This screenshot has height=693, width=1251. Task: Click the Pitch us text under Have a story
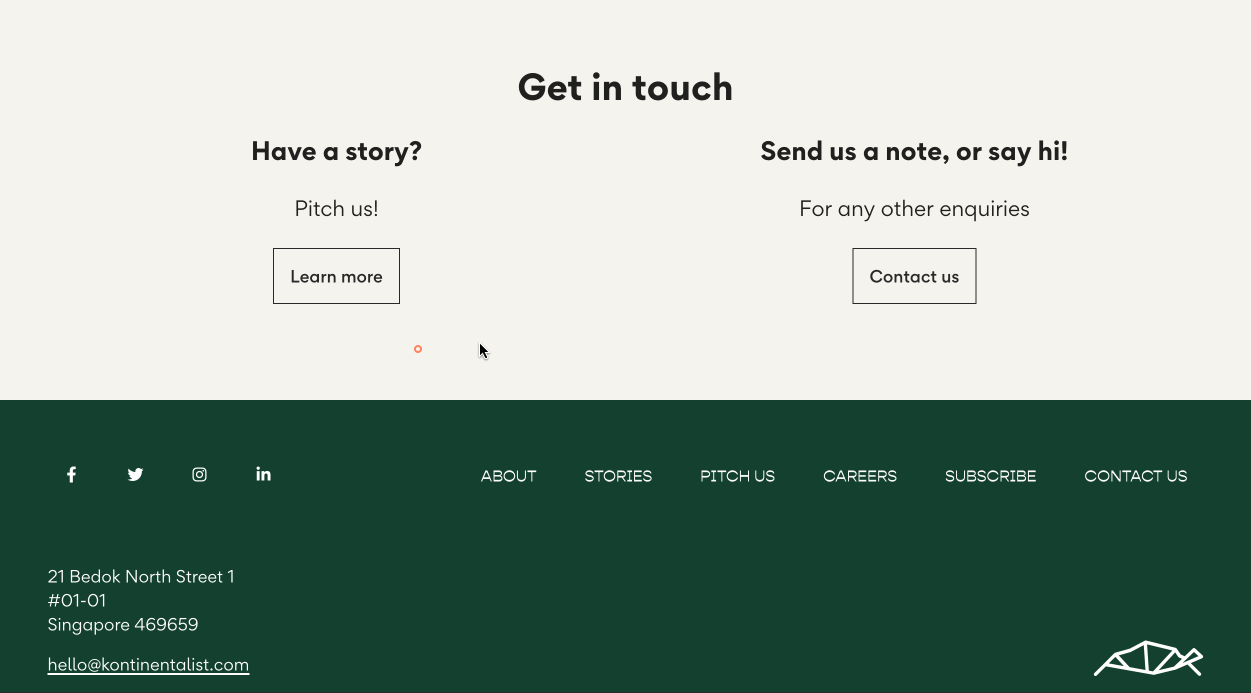[336, 208]
